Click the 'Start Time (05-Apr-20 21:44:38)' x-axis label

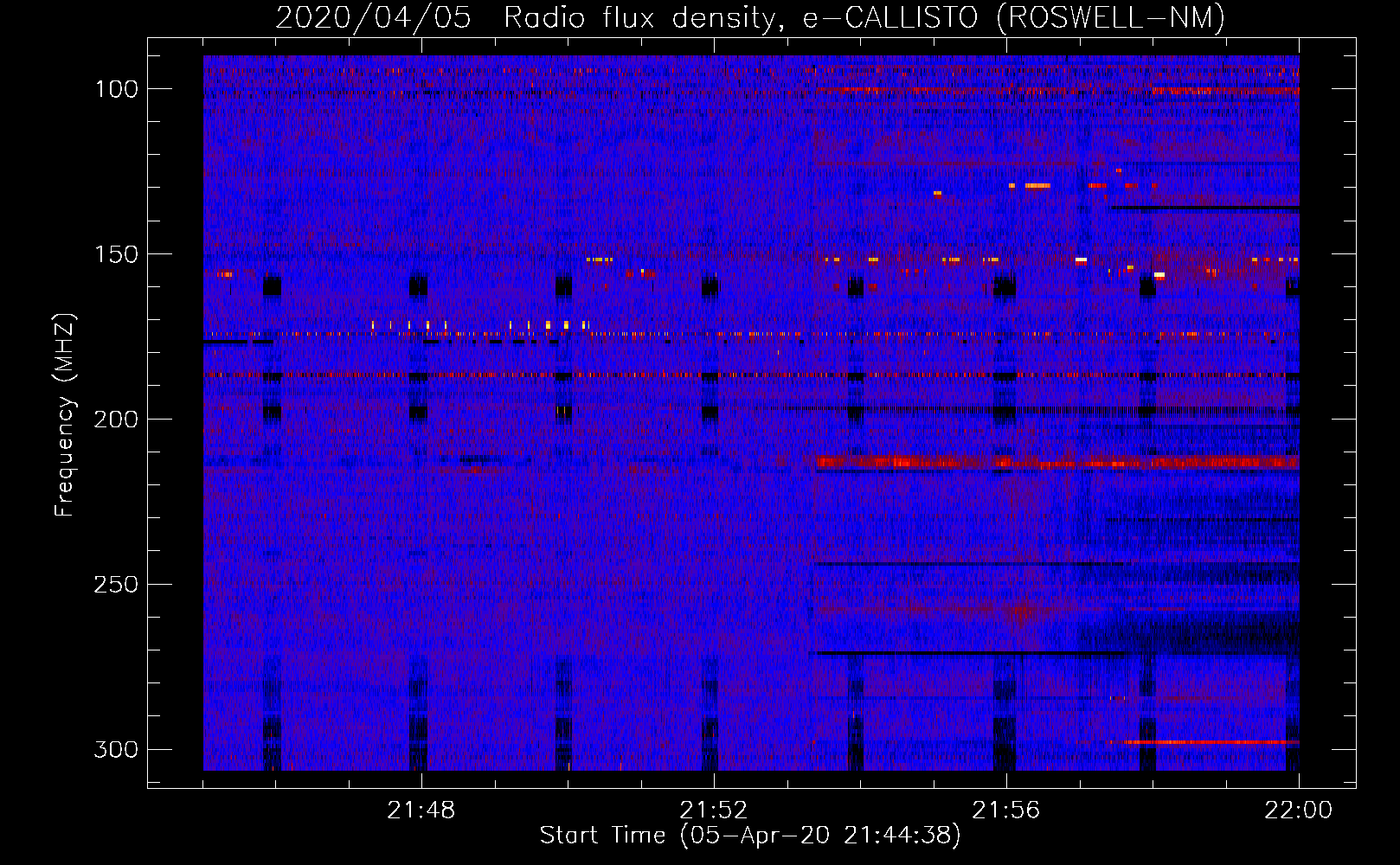click(750, 836)
